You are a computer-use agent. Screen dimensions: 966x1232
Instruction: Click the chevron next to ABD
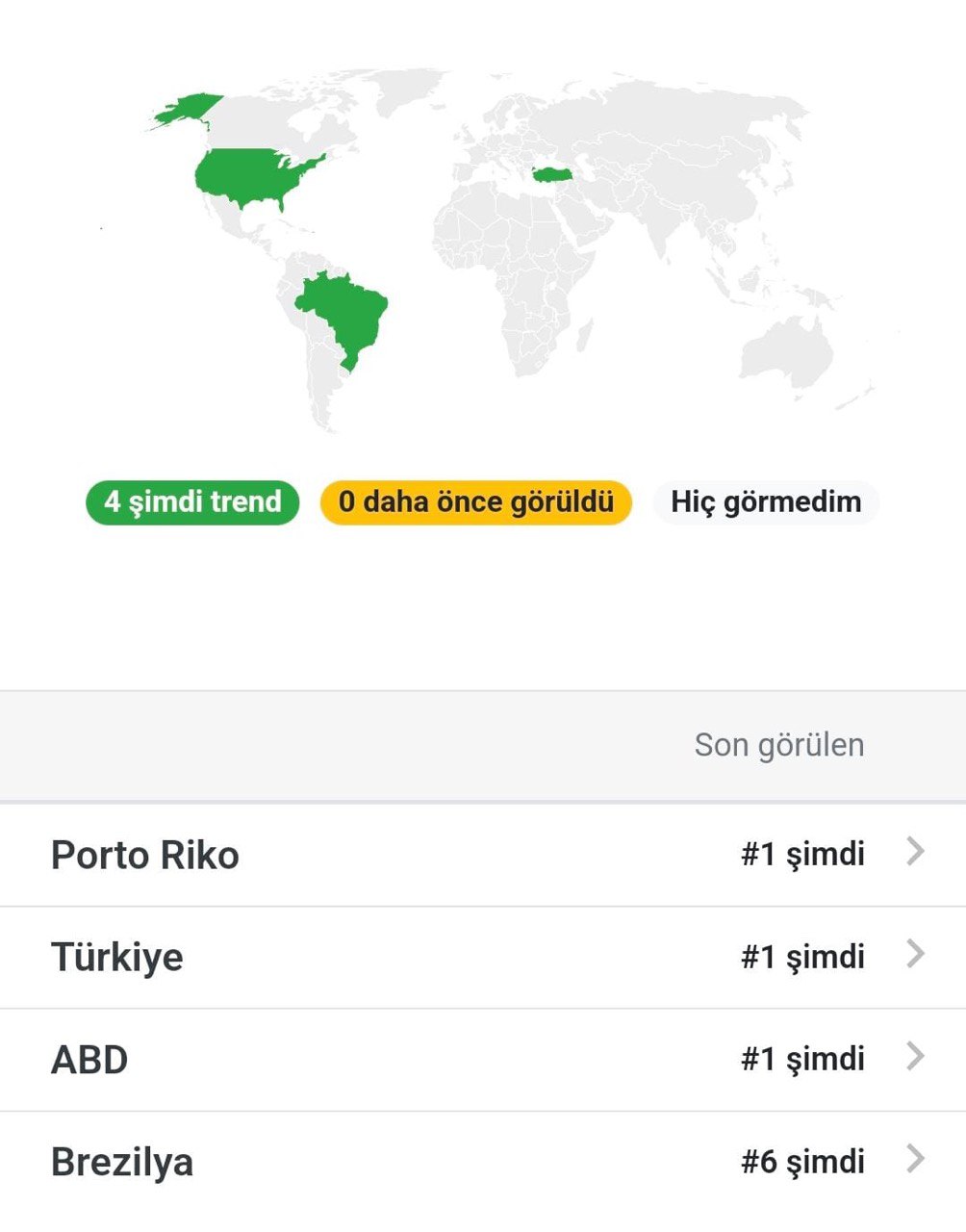click(916, 1057)
